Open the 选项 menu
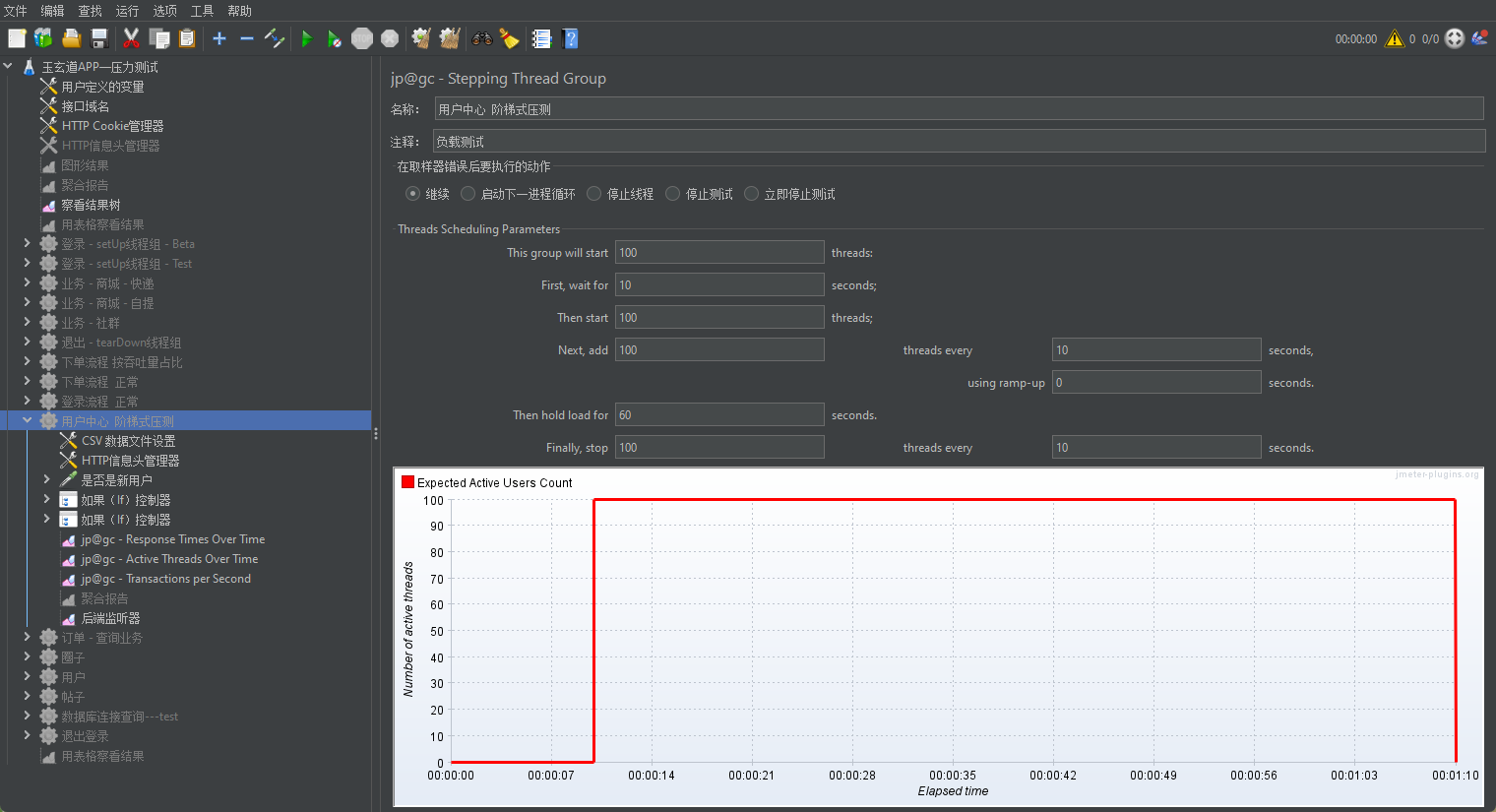Viewport: 1496px width, 812px height. [164, 11]
